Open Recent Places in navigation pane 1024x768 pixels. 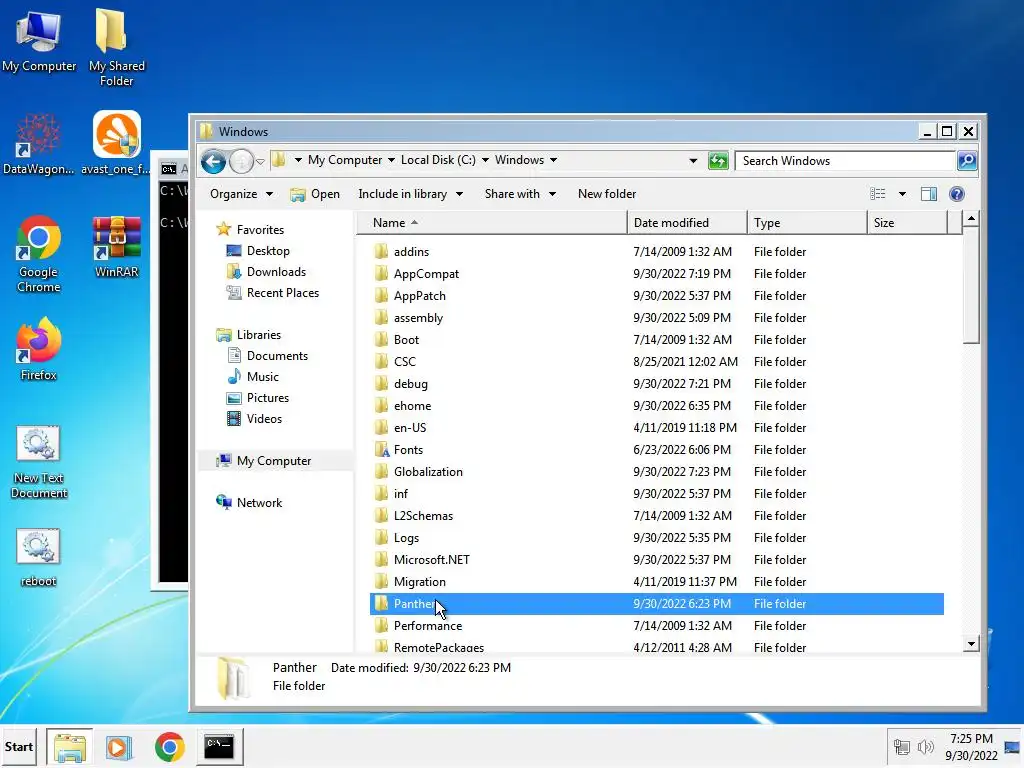272,293
